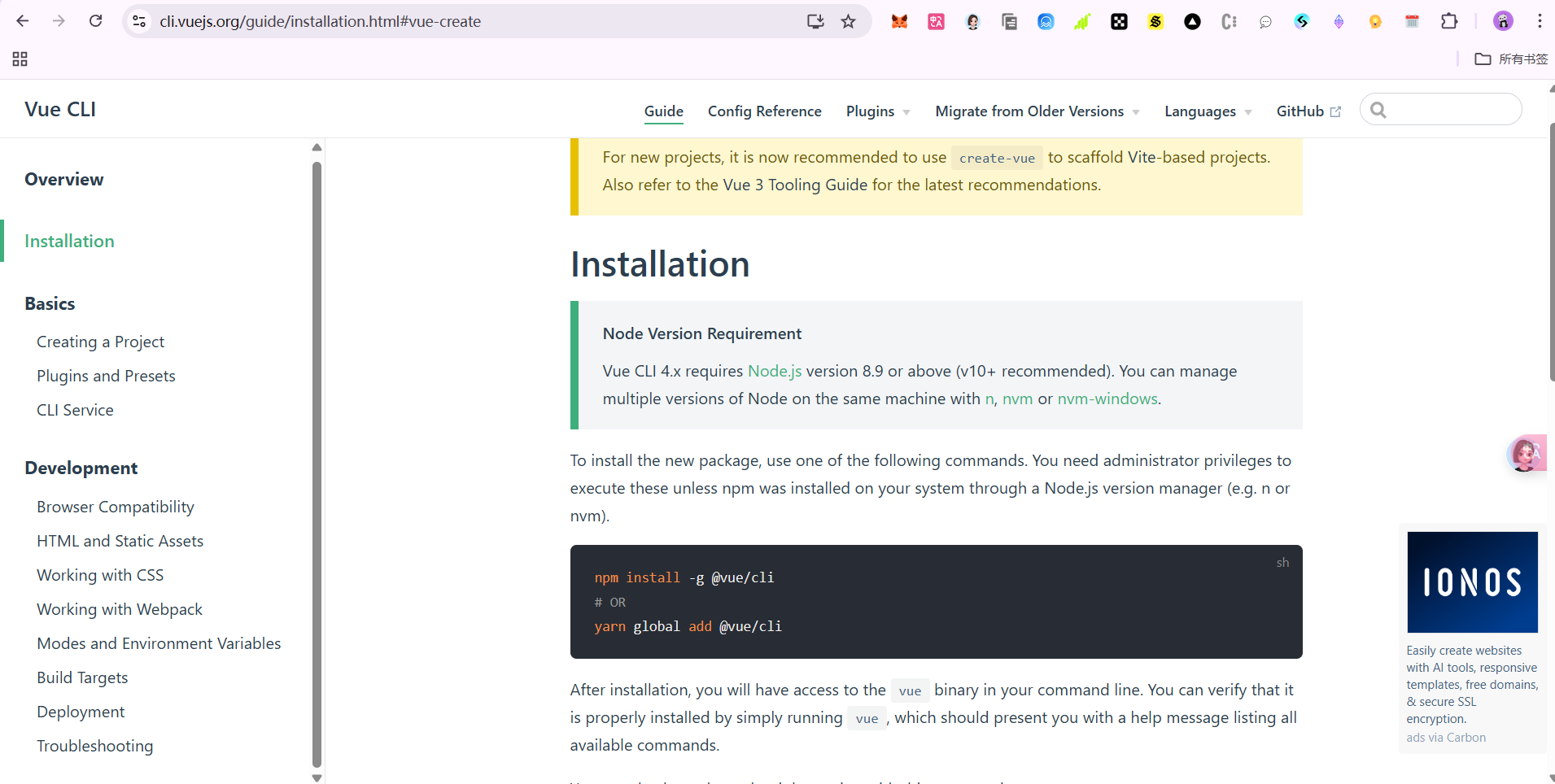This screenshot has width=1555, height=784.
Task: Click the npm install -g @vue/cli line
Action: [684, 577]
